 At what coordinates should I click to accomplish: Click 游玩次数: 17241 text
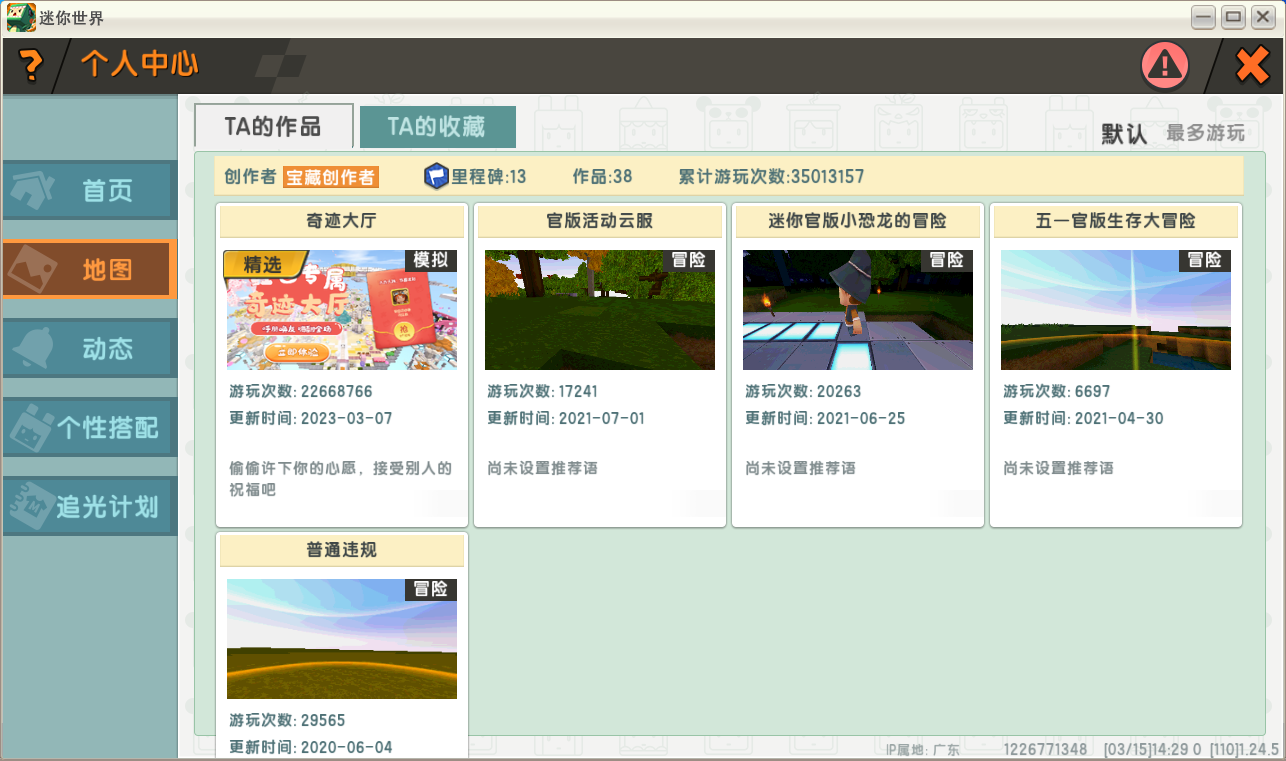[543, 391]
